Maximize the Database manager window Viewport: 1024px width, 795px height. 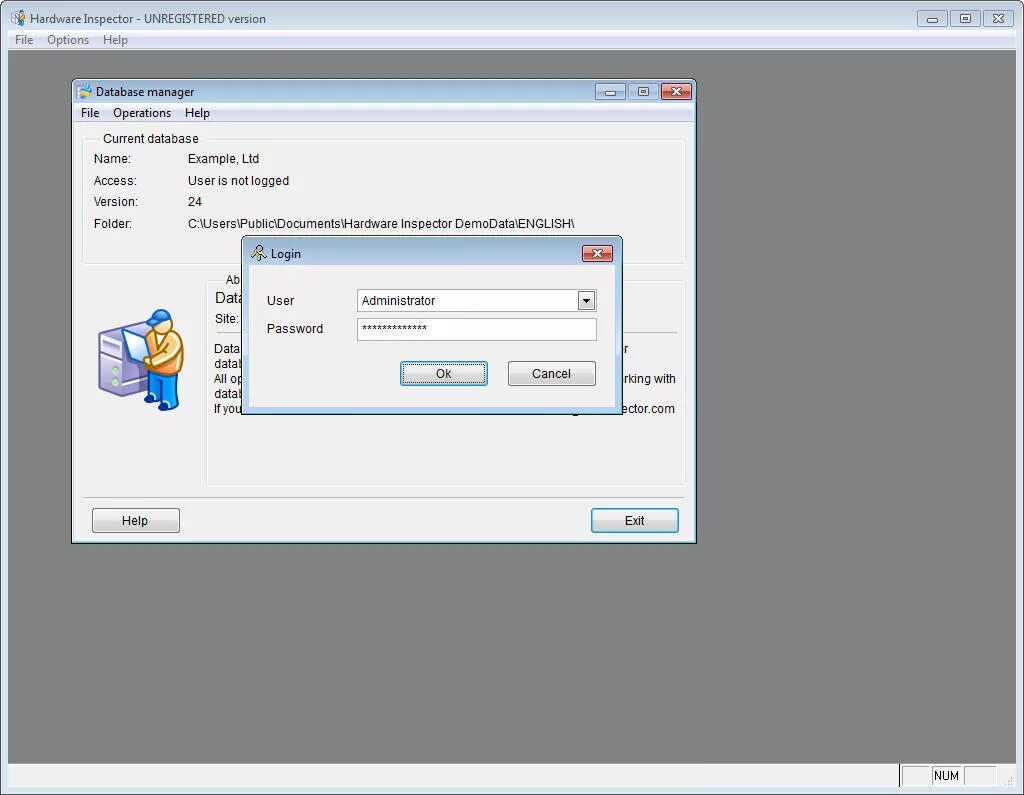click(x=643, y=91)
